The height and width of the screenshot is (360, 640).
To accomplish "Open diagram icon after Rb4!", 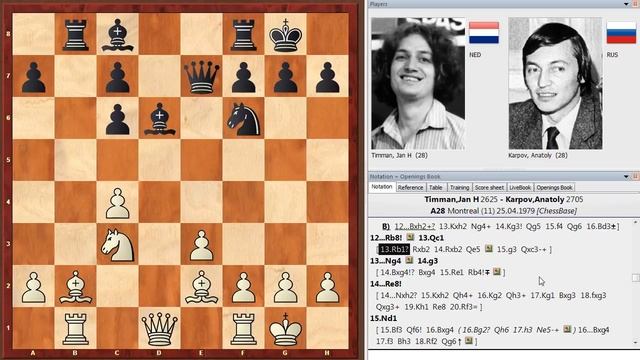I will [496, 272].
